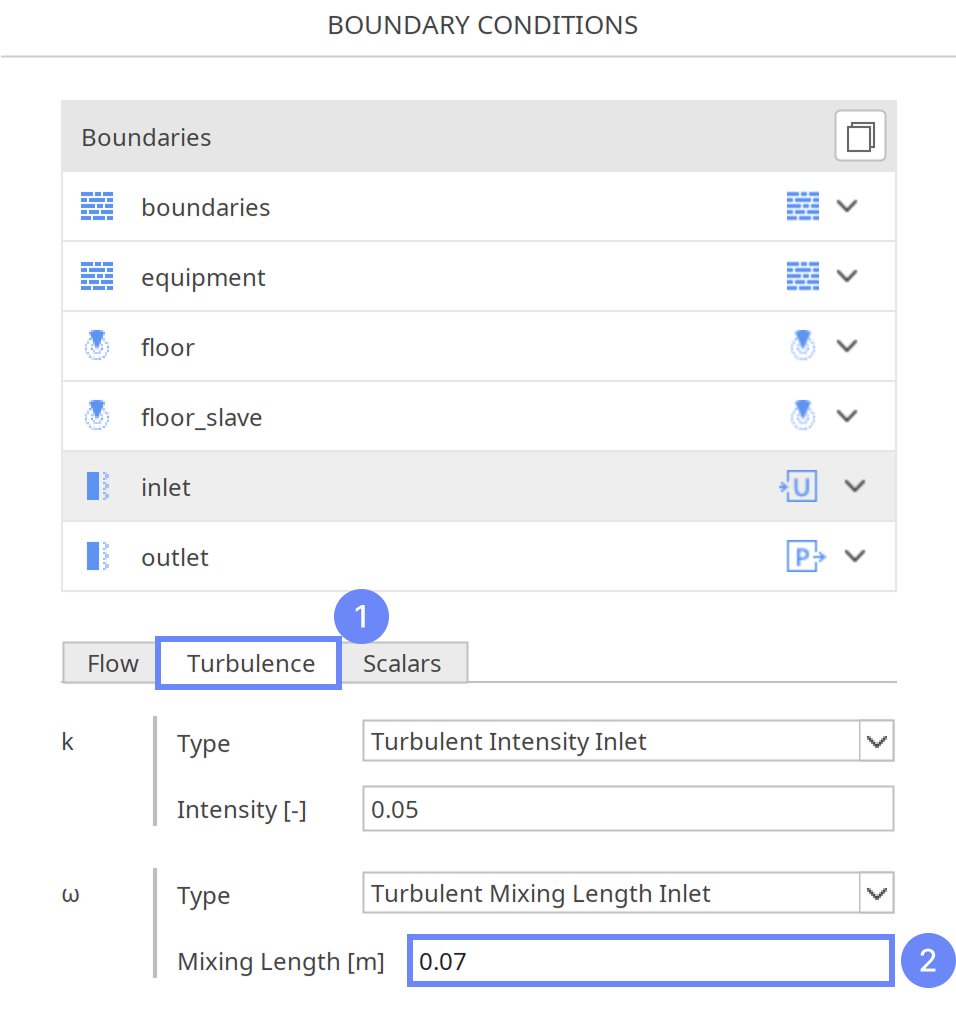Open the inlet boundary type dropdown chevron
This screenshot has width=956, height=1020.
tap(854, 486)
